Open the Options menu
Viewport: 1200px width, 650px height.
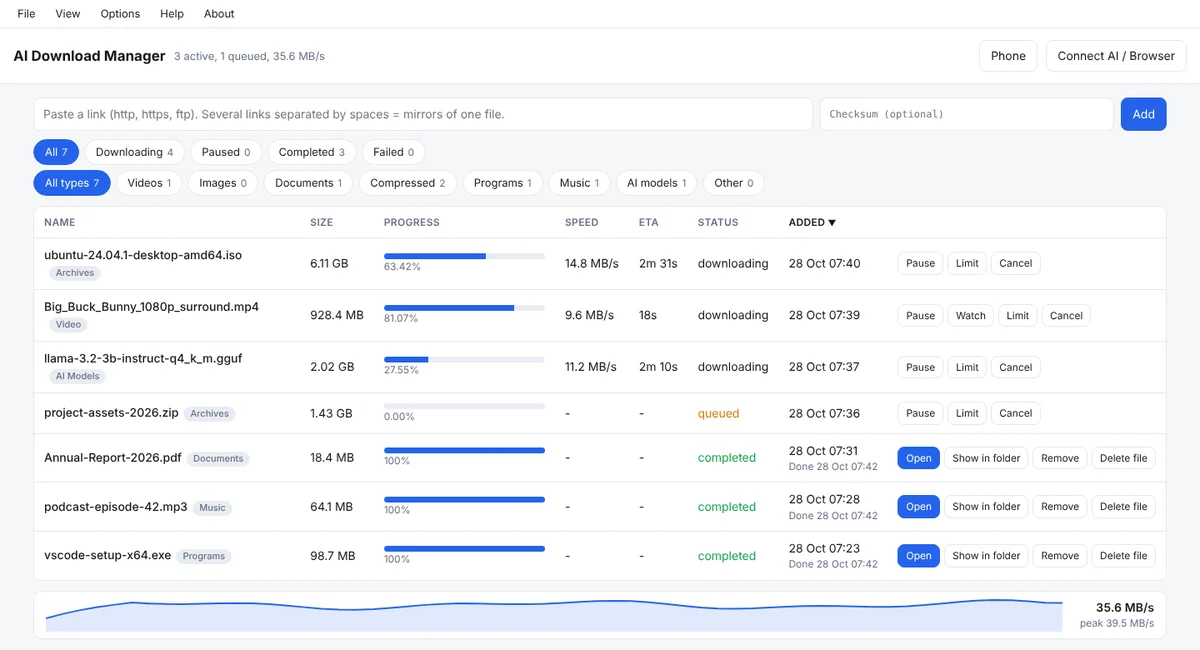(120, 14)
